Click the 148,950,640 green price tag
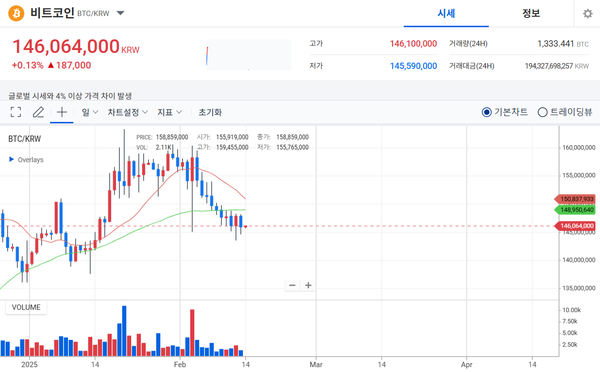Image resolution: width=600 pixels, height=372 pixels. point(575,210)
